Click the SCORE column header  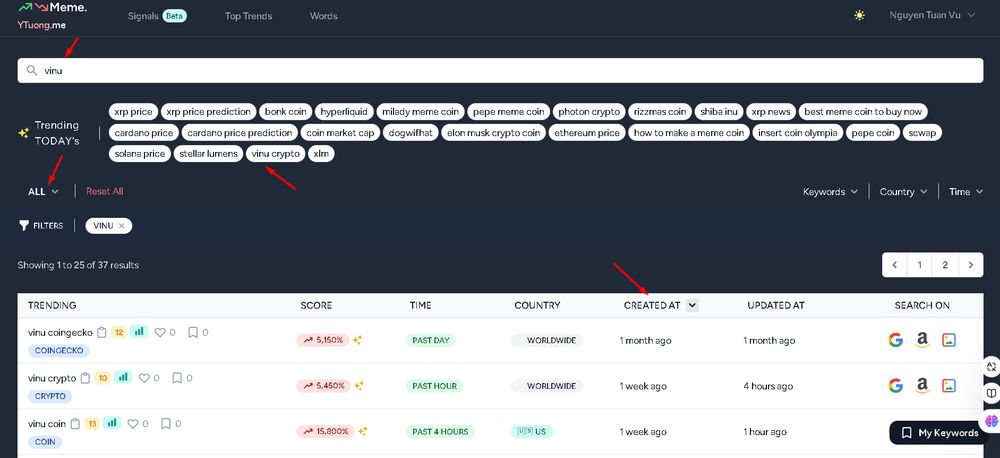pos(316,306)
